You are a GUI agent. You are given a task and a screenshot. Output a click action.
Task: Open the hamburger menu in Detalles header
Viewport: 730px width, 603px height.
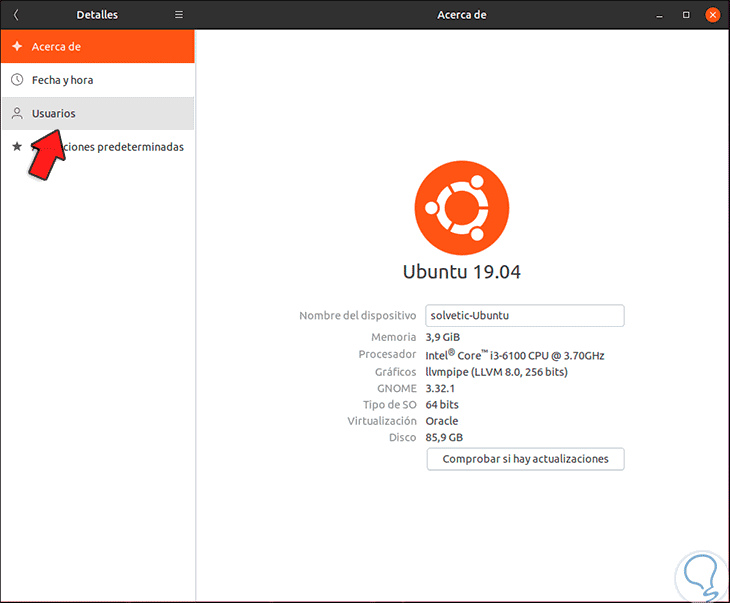point(179,15)
